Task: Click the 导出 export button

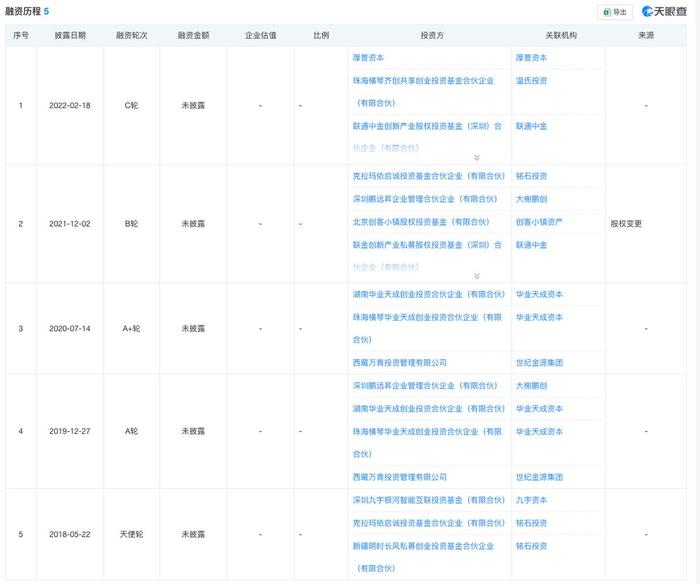Action: [615, 12]
